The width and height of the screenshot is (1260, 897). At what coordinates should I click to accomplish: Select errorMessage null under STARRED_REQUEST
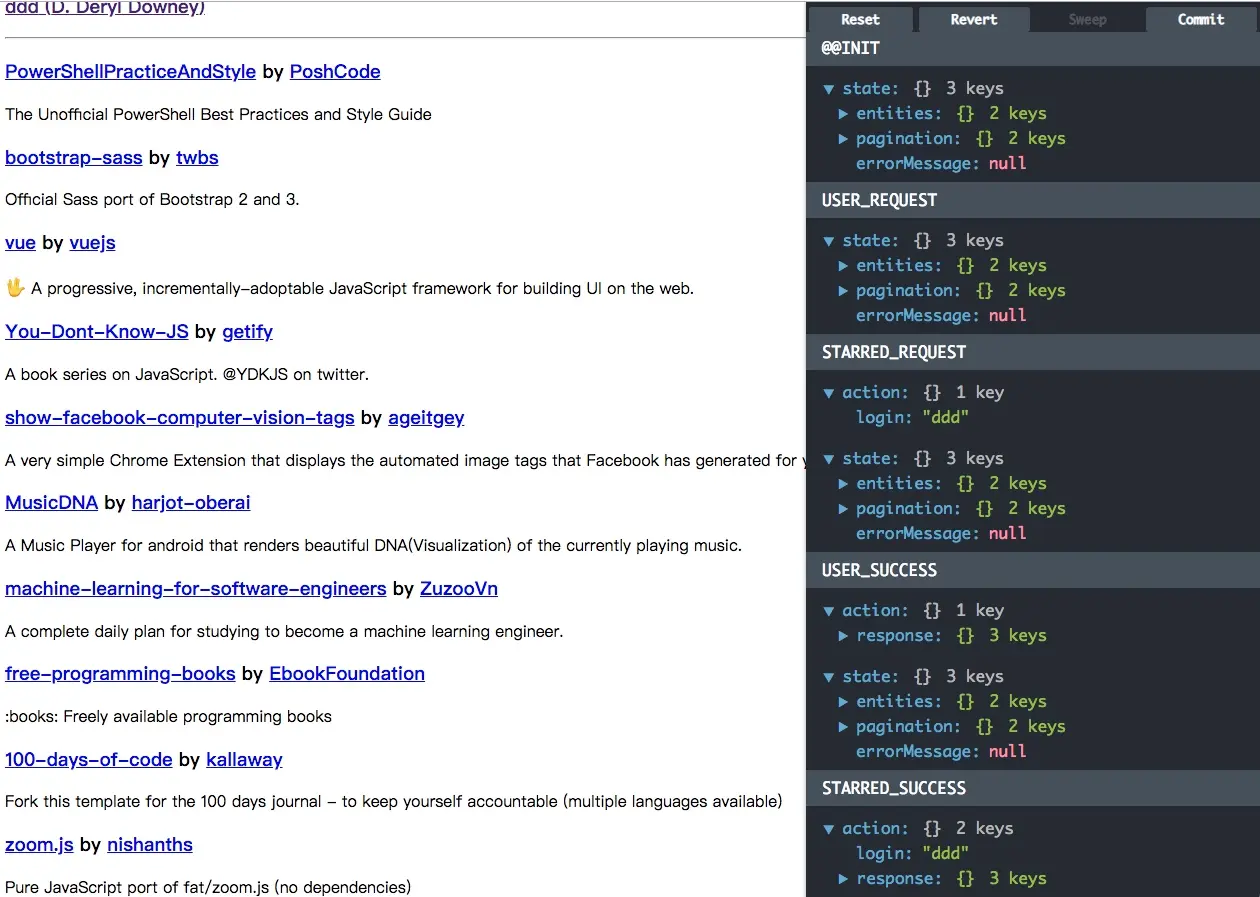941,534
